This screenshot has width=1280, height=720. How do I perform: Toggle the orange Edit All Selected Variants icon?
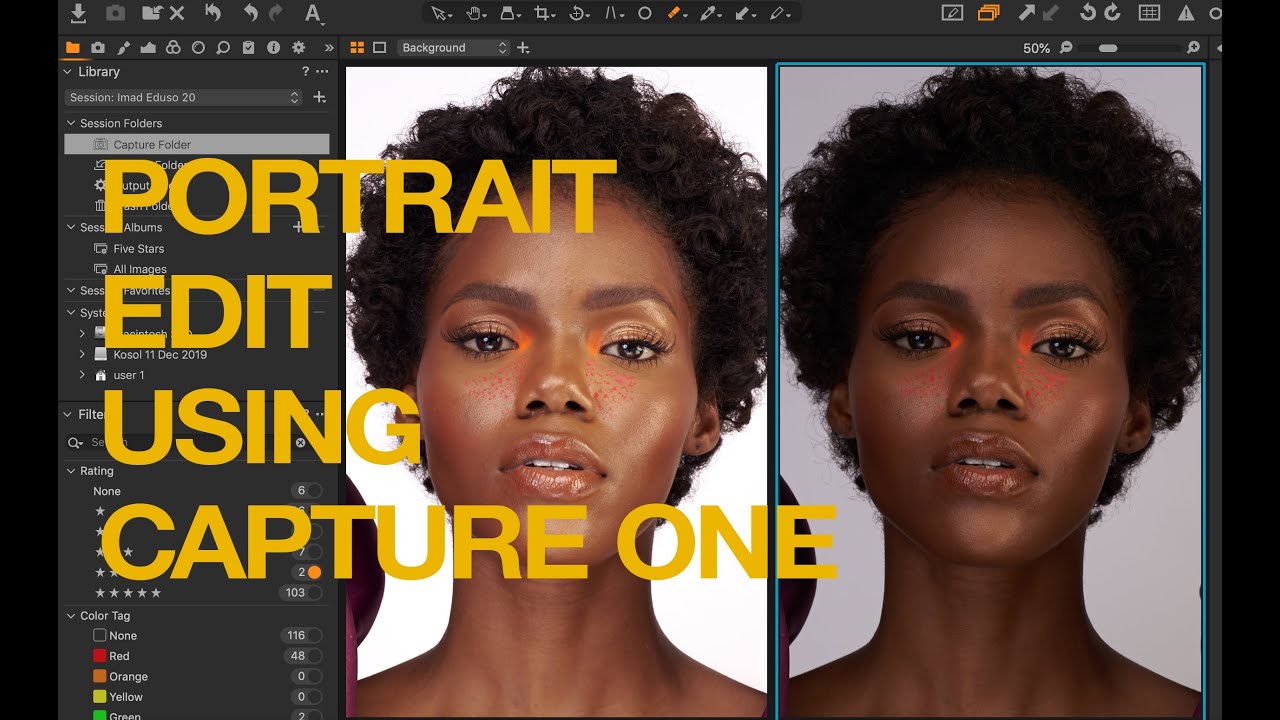[x=989, y=14]
